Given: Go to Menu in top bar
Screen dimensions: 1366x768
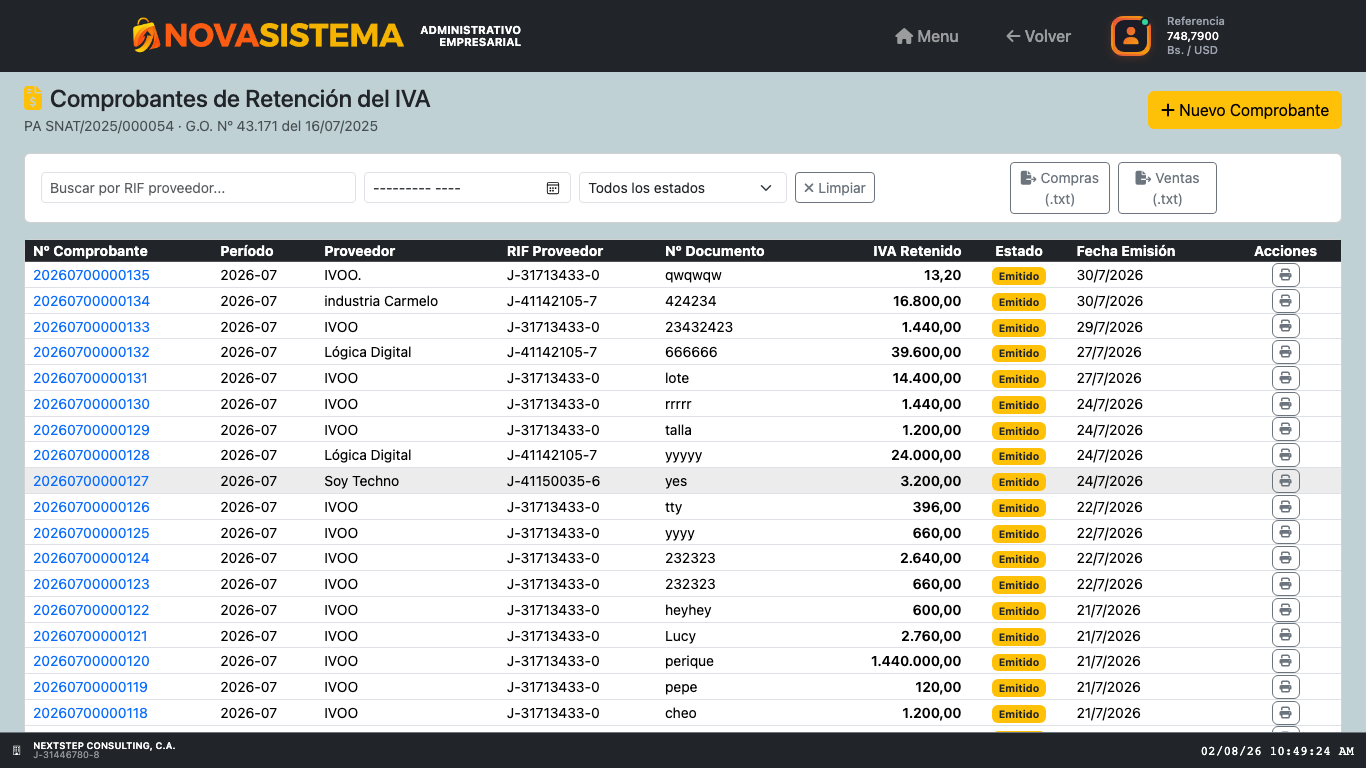Looking at the screenshot, I should [x=927, y=36].
